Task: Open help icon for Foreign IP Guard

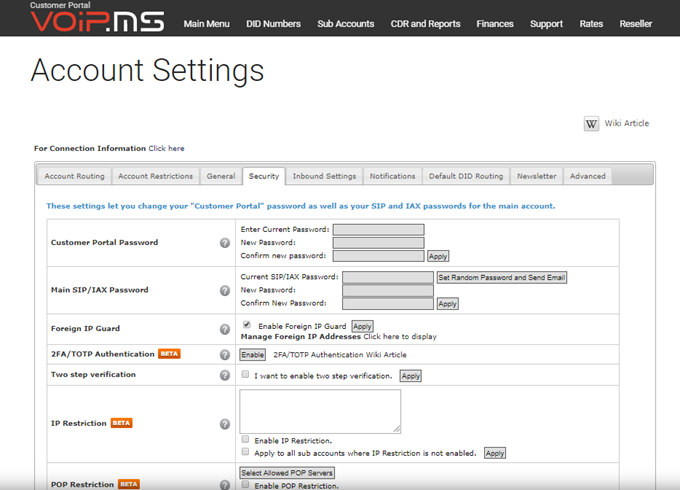Action: point(225,329)
